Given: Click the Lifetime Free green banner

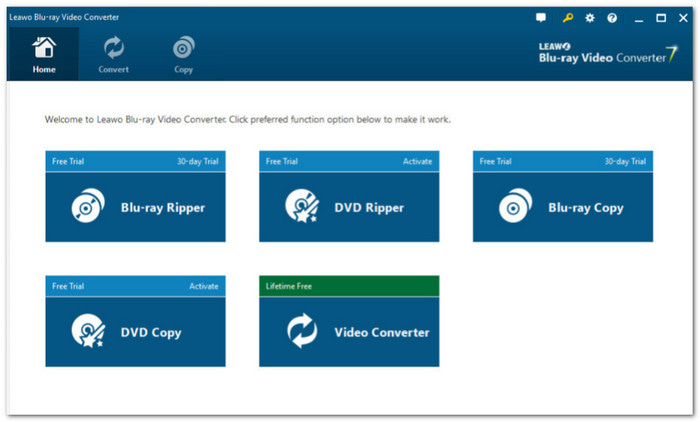Looking at the screenshot, I should pyautogui.click(x=349, y=286).
